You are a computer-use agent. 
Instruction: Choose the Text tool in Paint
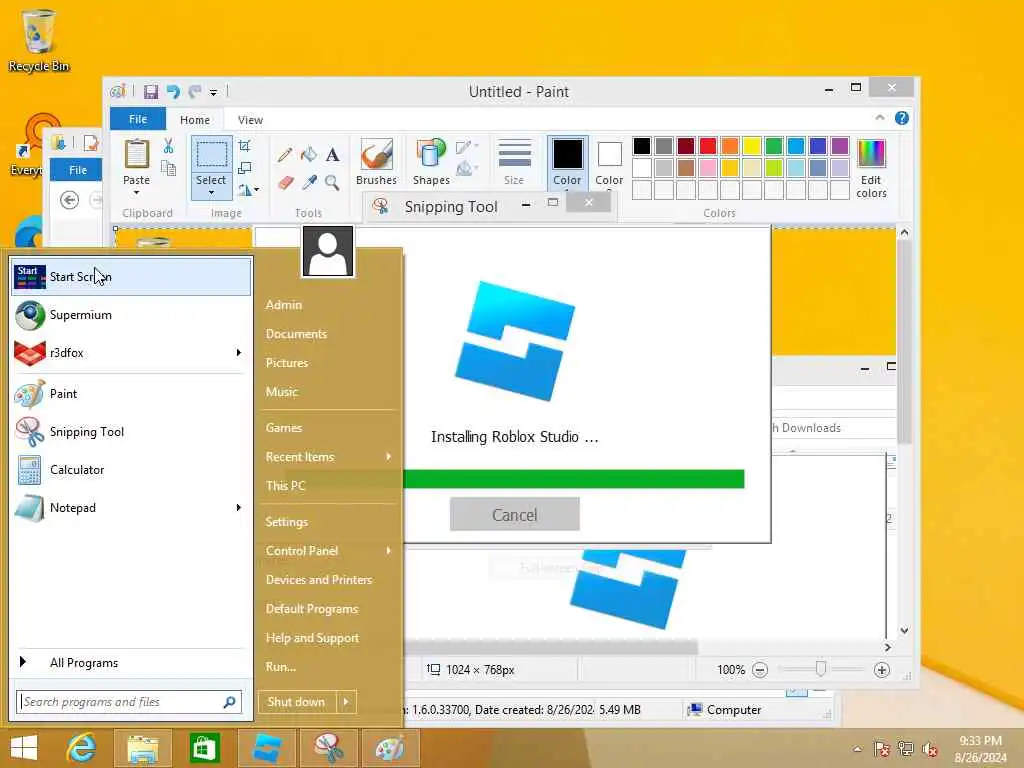tap(332, 155)
